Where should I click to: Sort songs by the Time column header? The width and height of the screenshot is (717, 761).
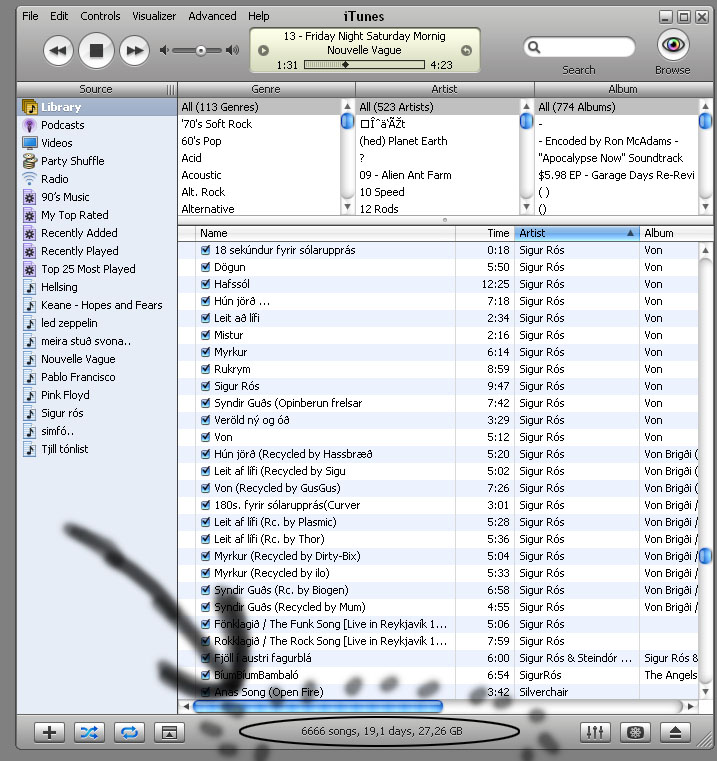[x=485, y=233]
